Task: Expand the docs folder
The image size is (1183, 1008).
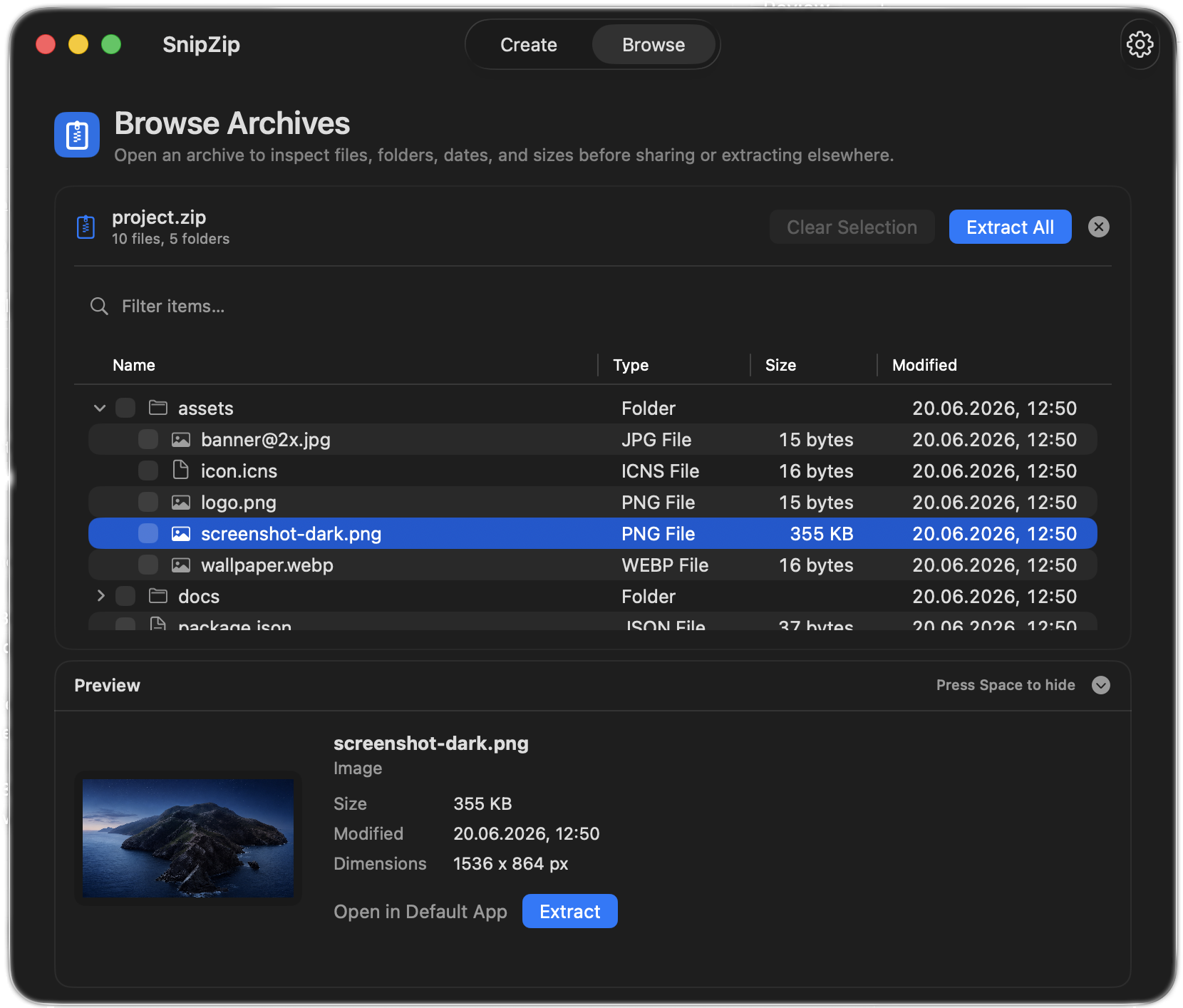Action: 100,596
